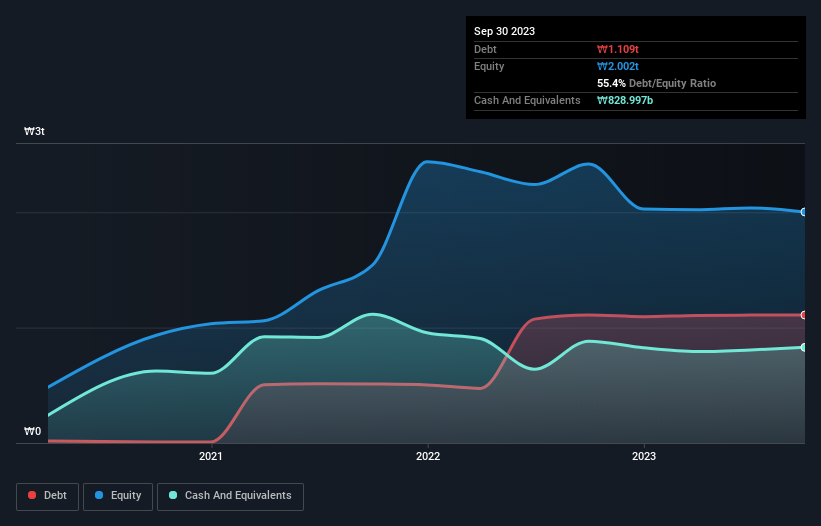The image size is (821, 526).
Task: Click the red Debt legend dot
Action: click(32, 495)
